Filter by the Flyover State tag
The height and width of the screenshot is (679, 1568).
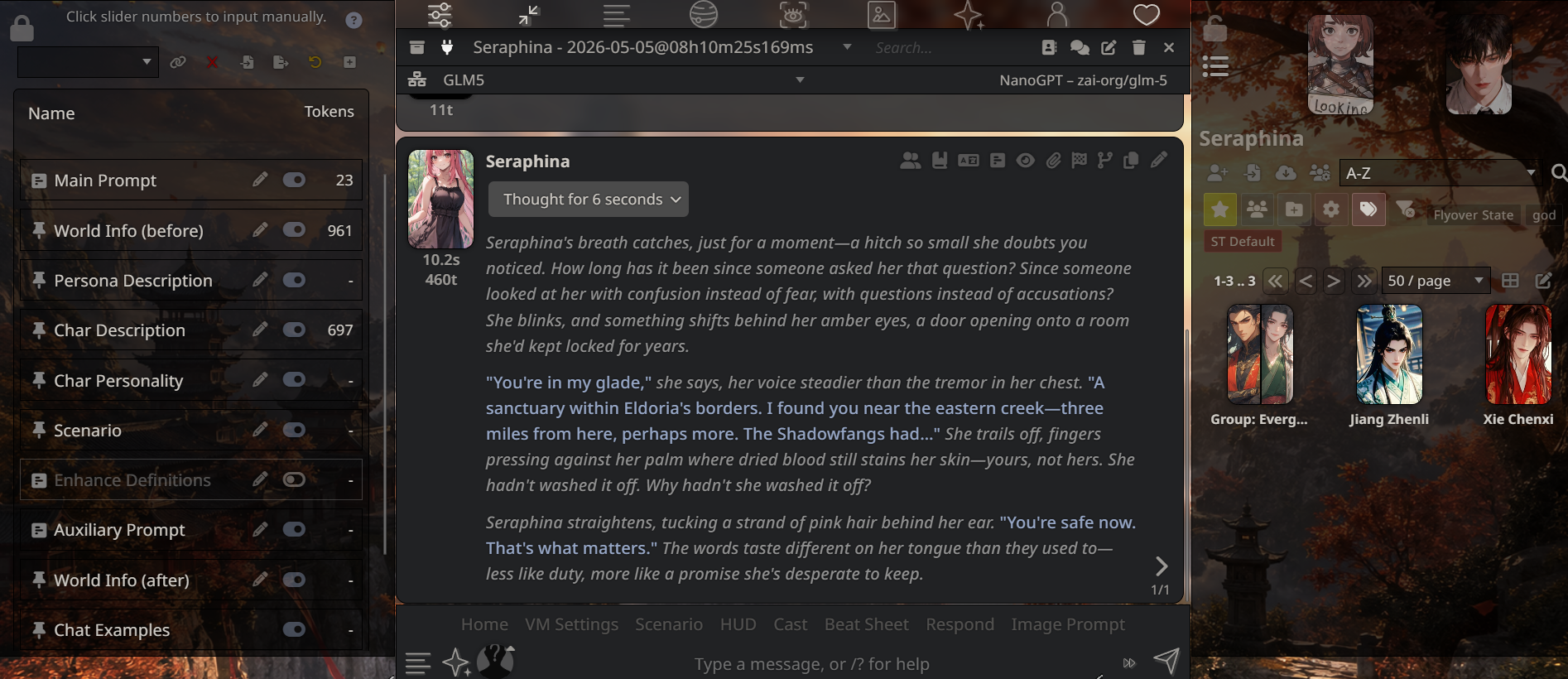tap(1473, 215)
